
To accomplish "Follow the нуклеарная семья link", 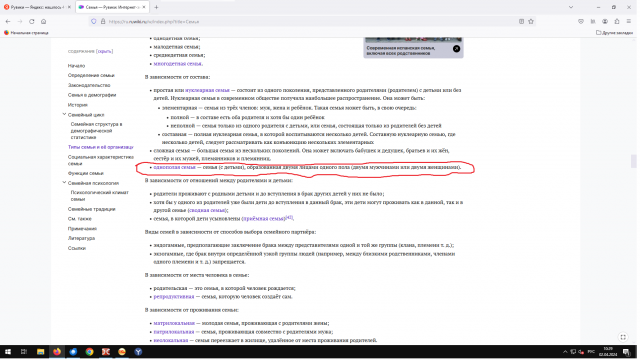I will (208, 91).
